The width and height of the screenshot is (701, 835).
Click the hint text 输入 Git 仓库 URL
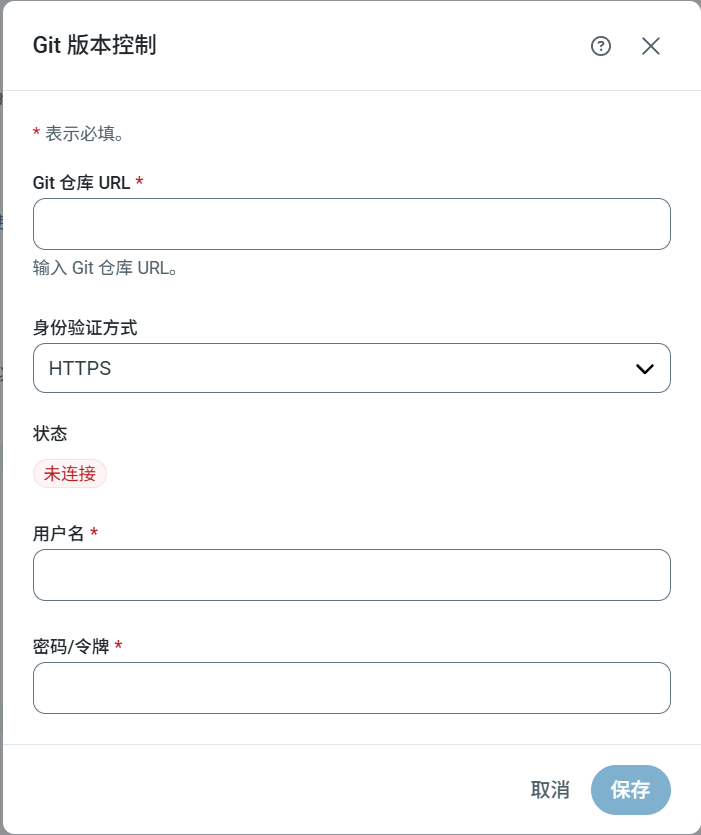[x=105, y=268]
